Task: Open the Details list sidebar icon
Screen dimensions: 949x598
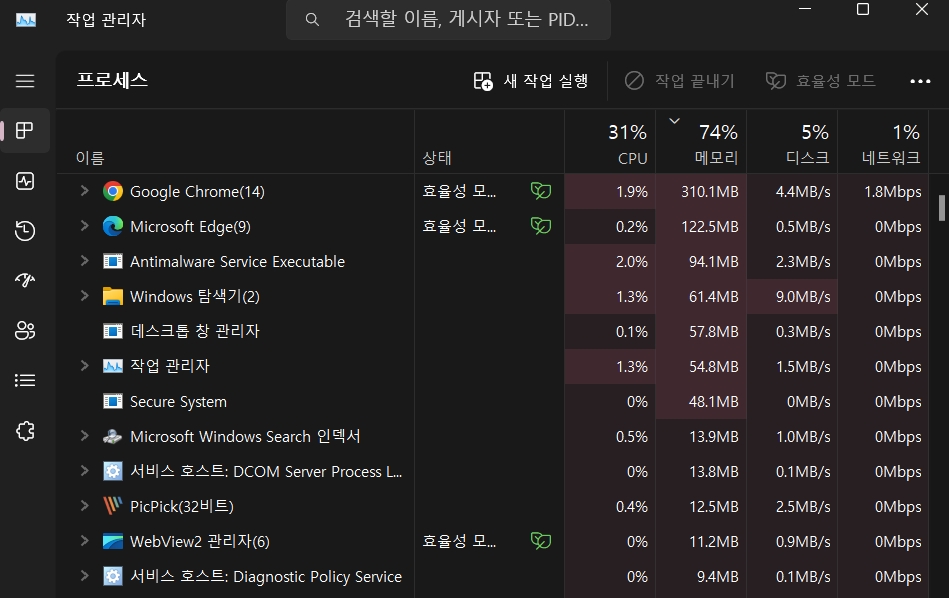Action: click(x=25, y=380)
